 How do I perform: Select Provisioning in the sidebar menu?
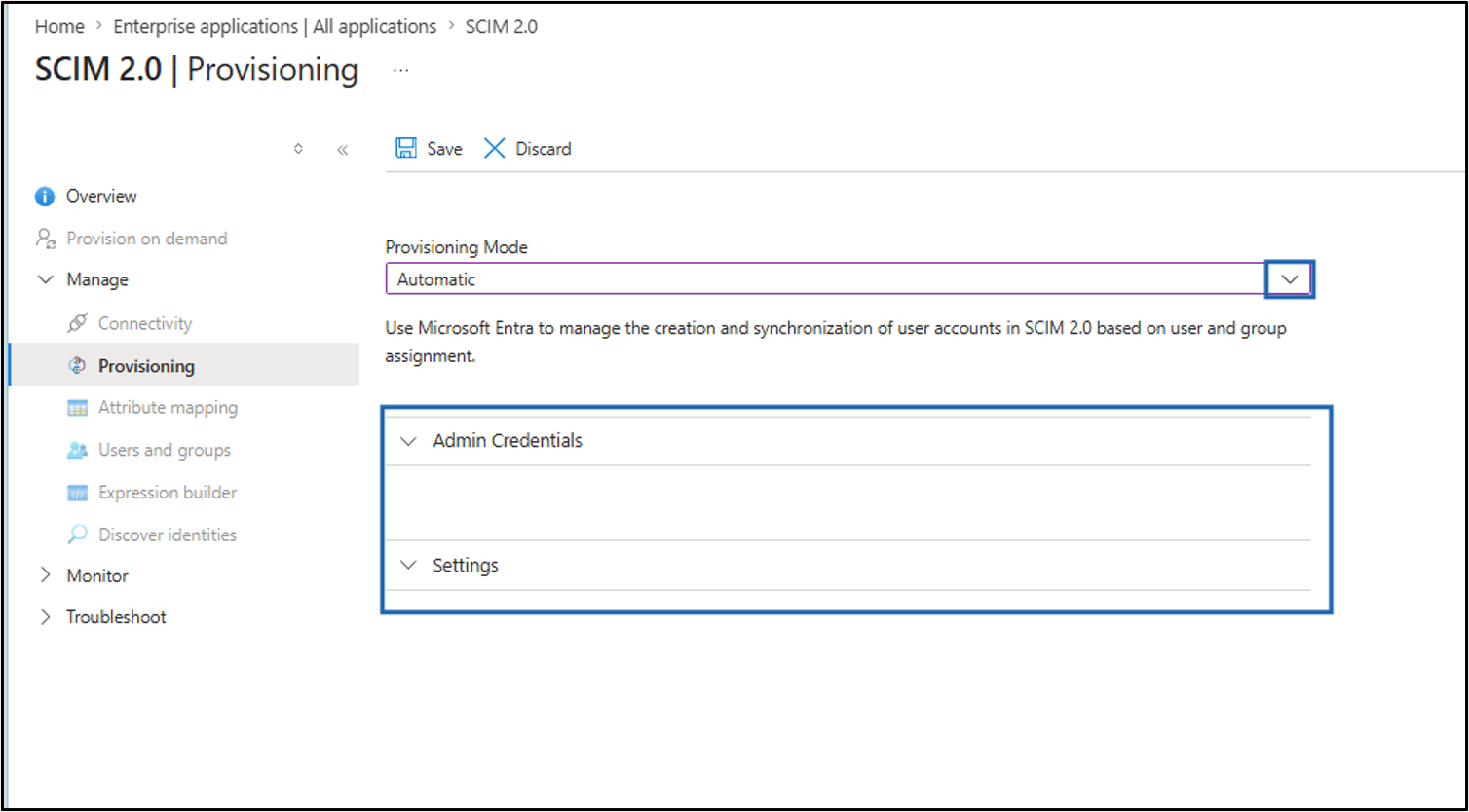(184, 366)
